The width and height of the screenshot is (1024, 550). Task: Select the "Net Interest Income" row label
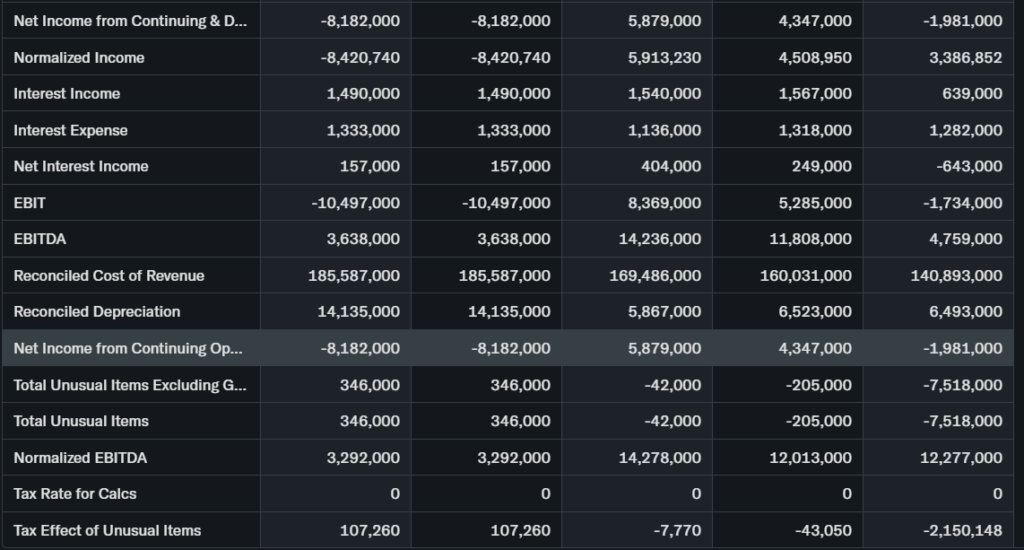point(81,167)
